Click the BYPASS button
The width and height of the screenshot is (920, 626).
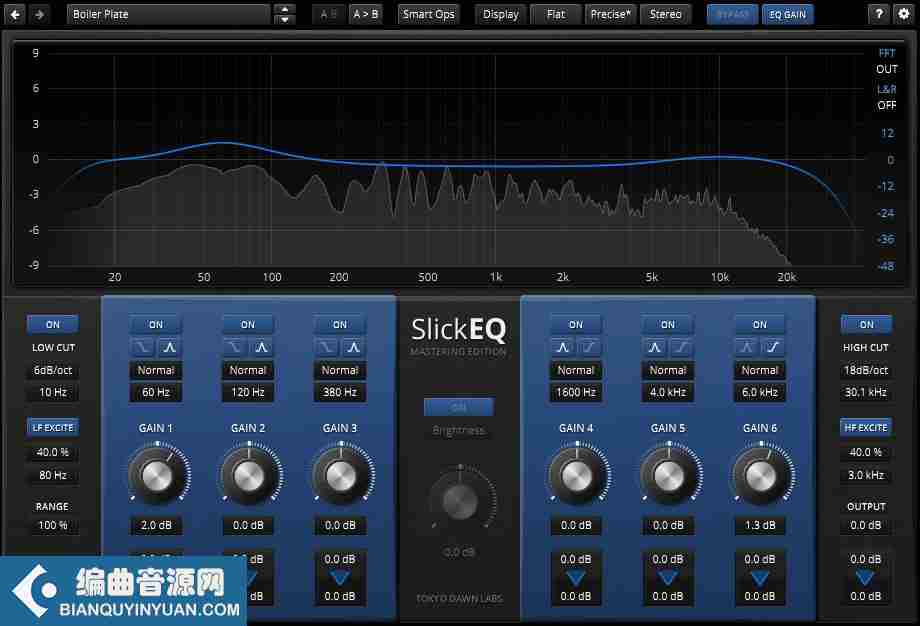coord(732,14)
